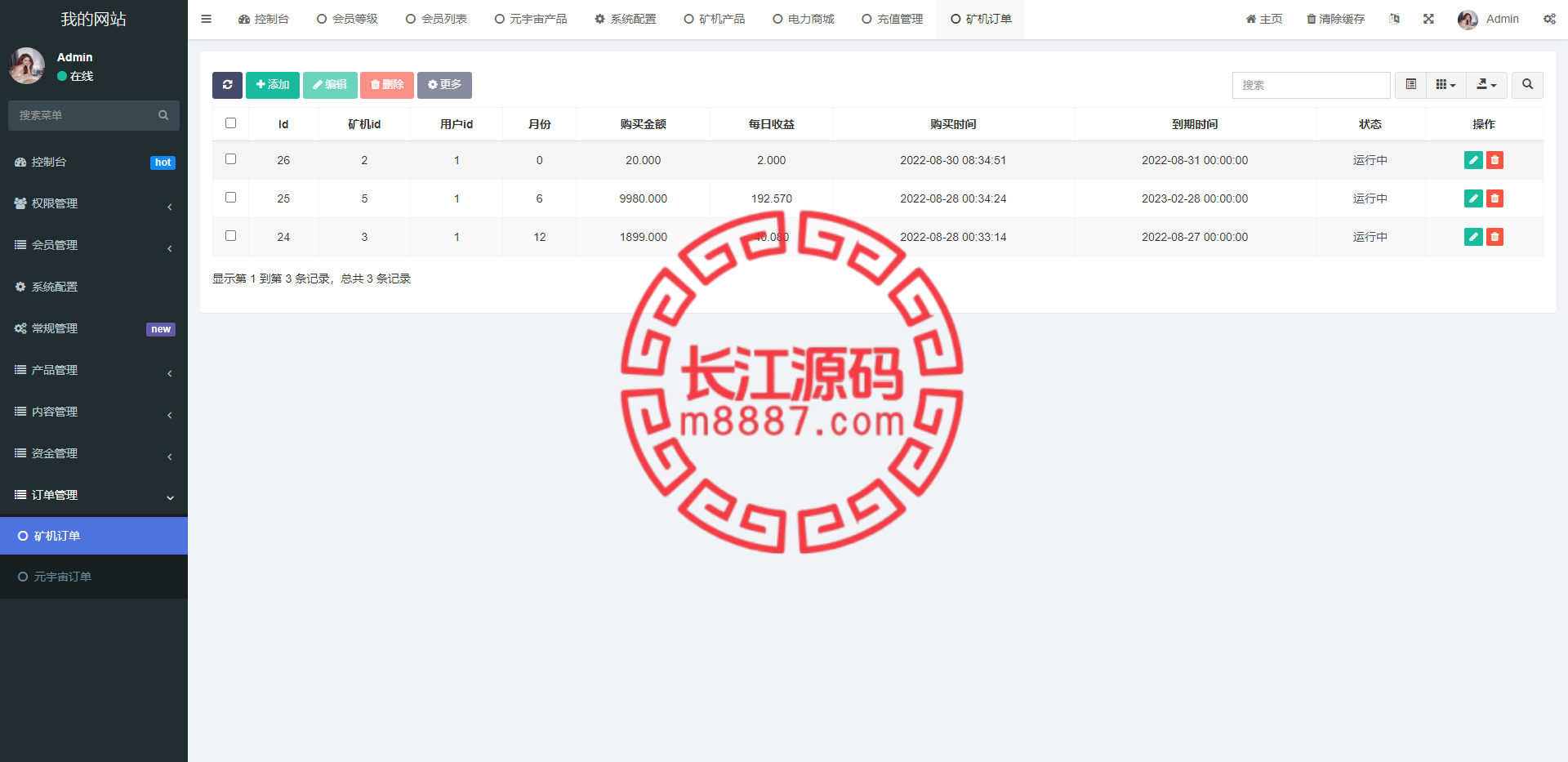This screenshot has width=1568, height=762.
Task: Click expiry date 2023-02-28 00:00:00
Action: click(x=1195, y=198)
